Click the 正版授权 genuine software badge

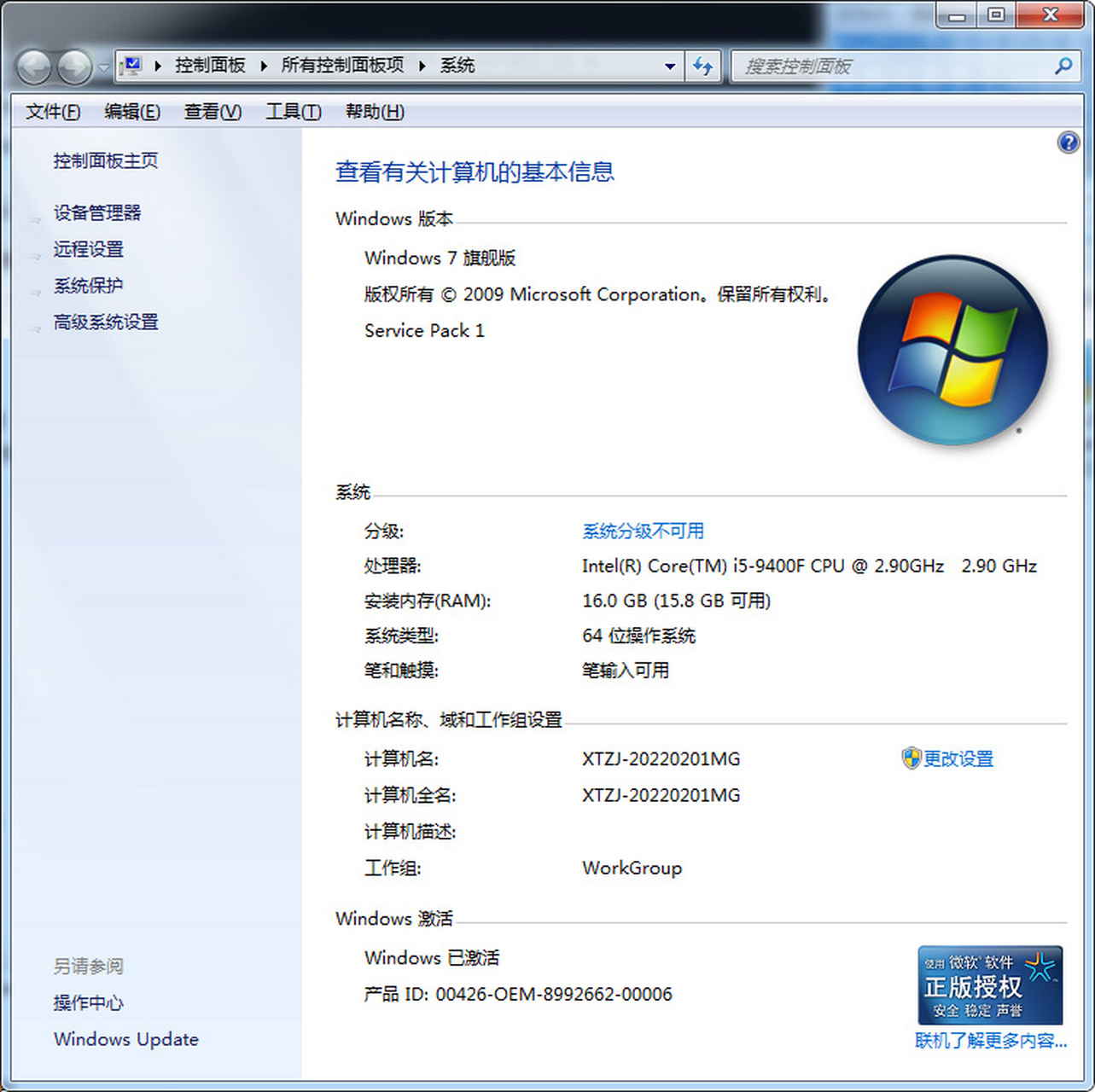[x=990, y=985]
